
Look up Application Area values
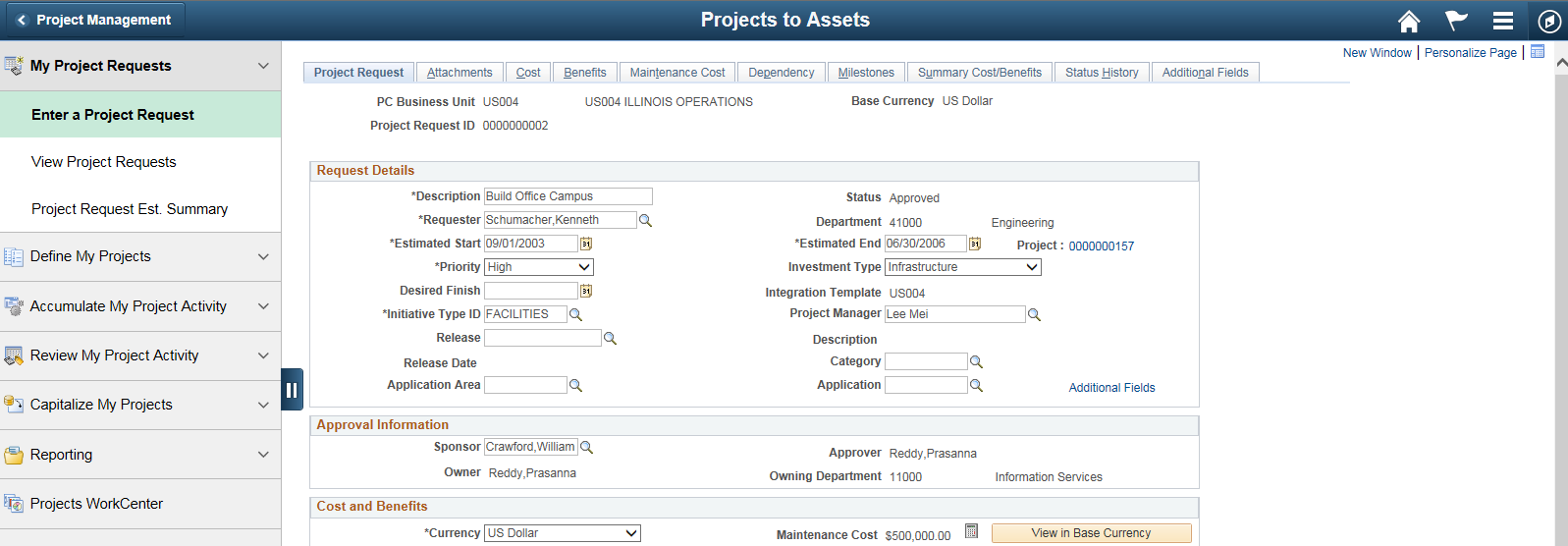click(575, 385)
